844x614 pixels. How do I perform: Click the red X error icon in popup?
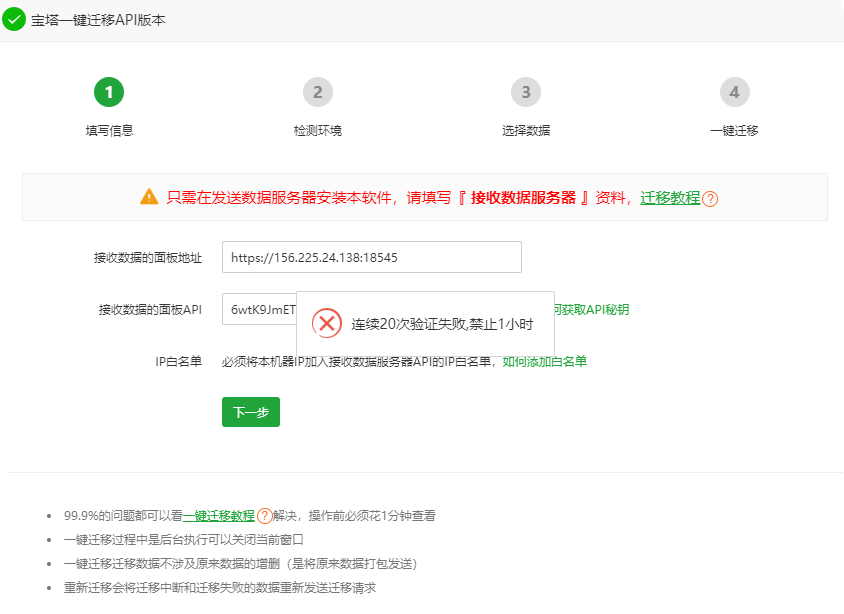click(327, 323)
